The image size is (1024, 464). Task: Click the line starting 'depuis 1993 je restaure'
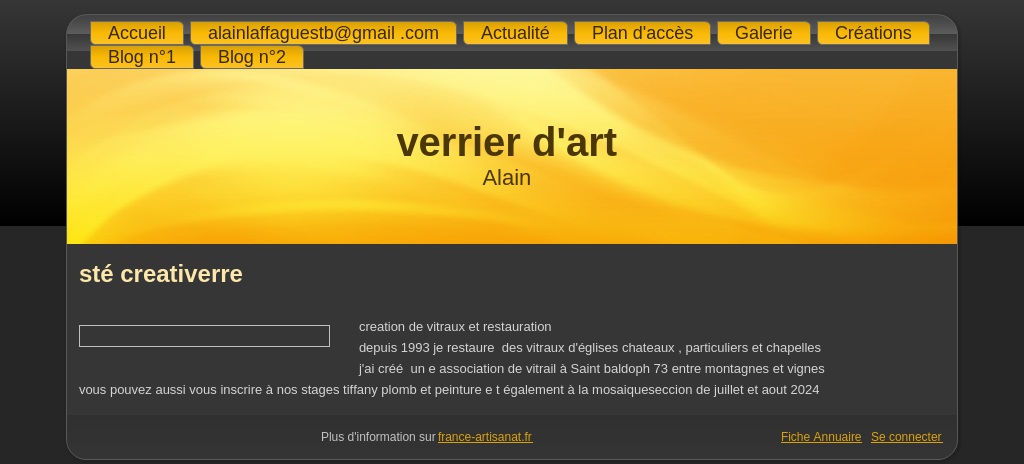(590, 348)
